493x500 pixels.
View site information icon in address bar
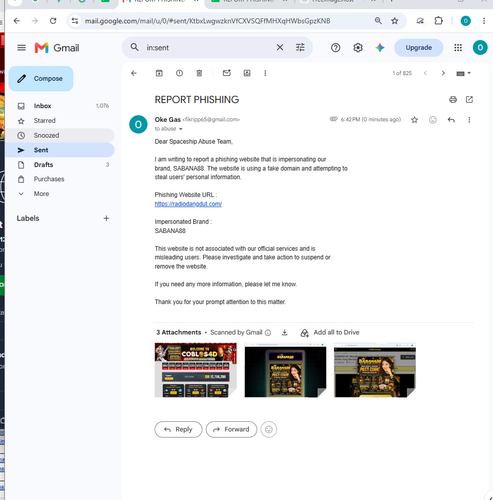[75, 21]
